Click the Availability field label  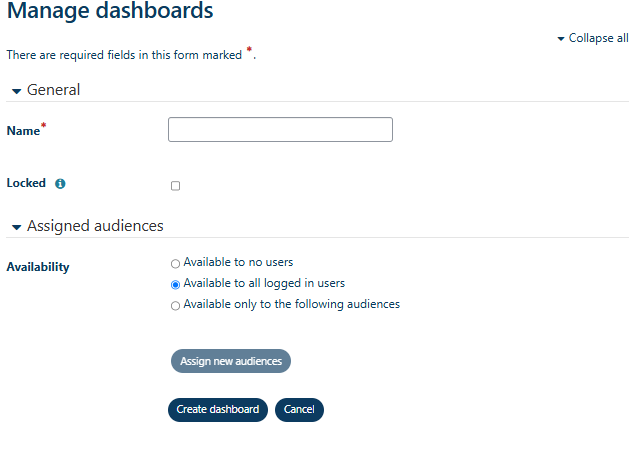pyautogui.click(x=38, y=267)
